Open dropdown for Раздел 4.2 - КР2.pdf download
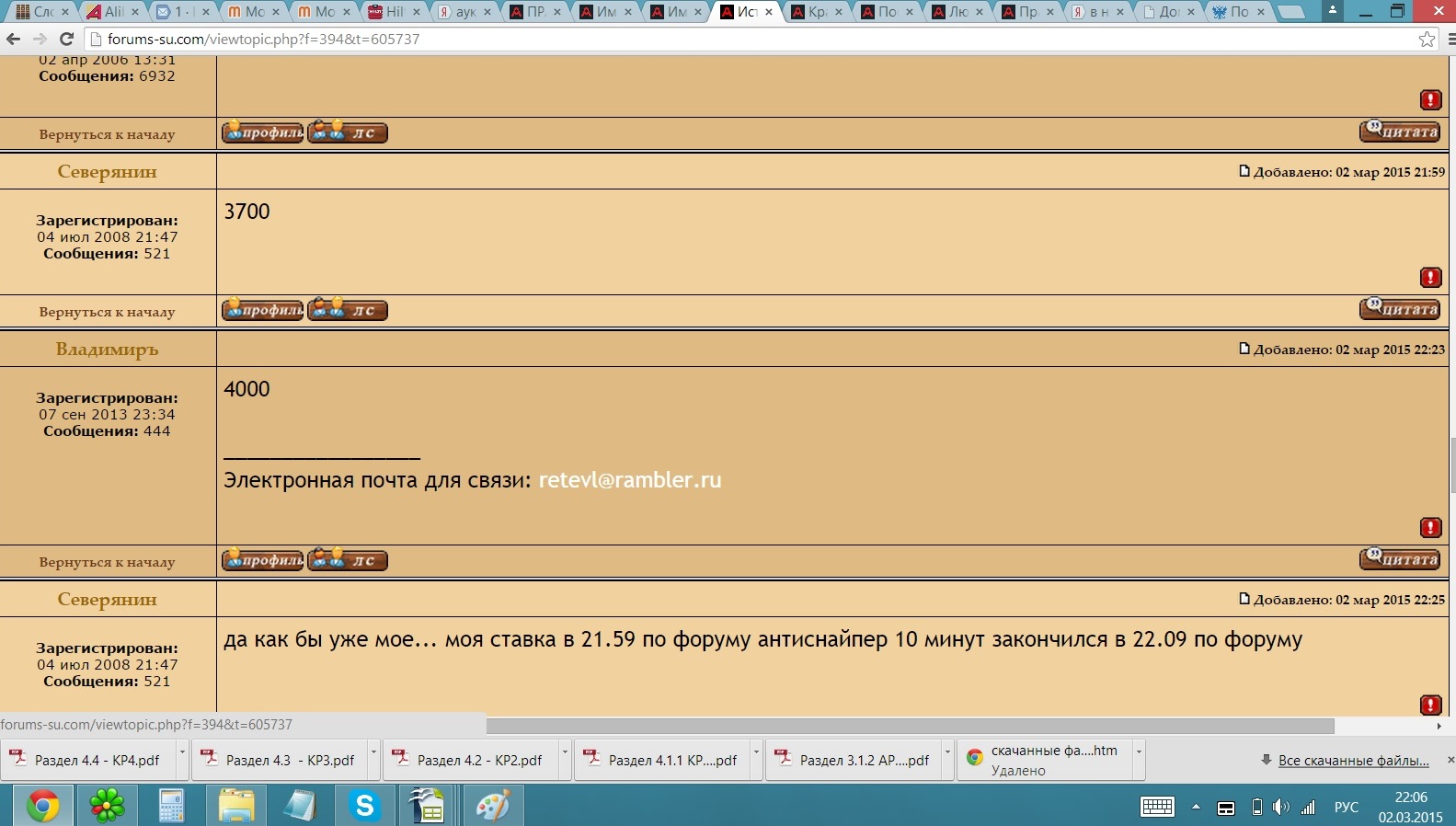Viewport: 1456px width, 826px height. (x=565, y=751)
